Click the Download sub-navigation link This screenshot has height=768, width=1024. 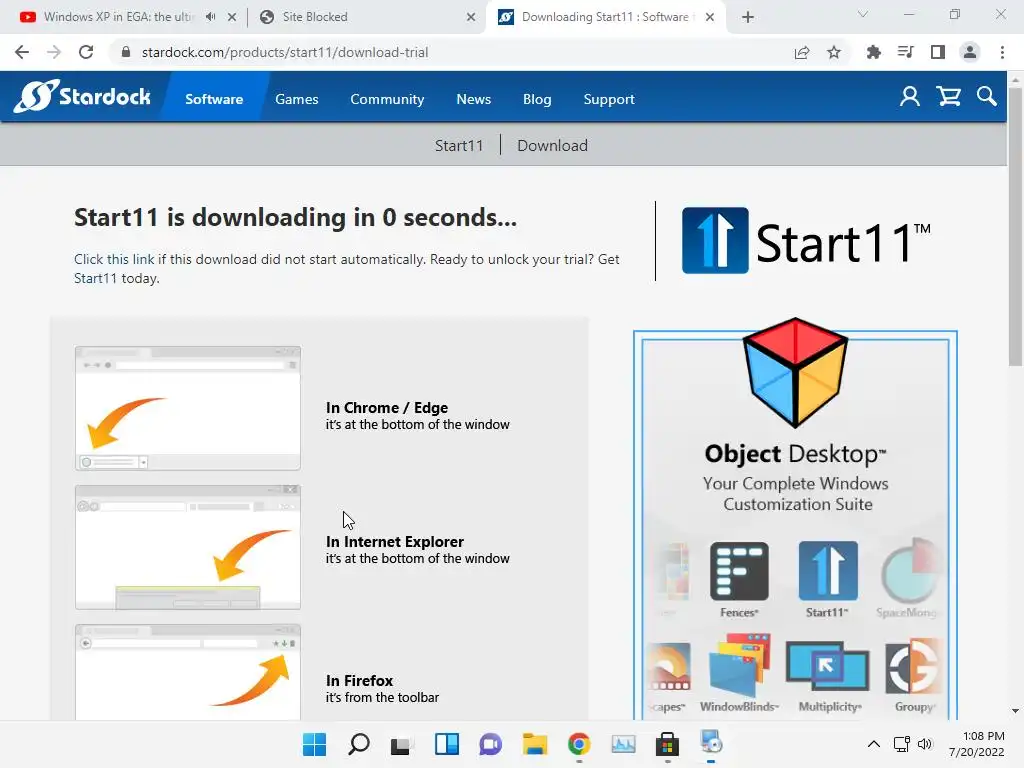[552, 145]
